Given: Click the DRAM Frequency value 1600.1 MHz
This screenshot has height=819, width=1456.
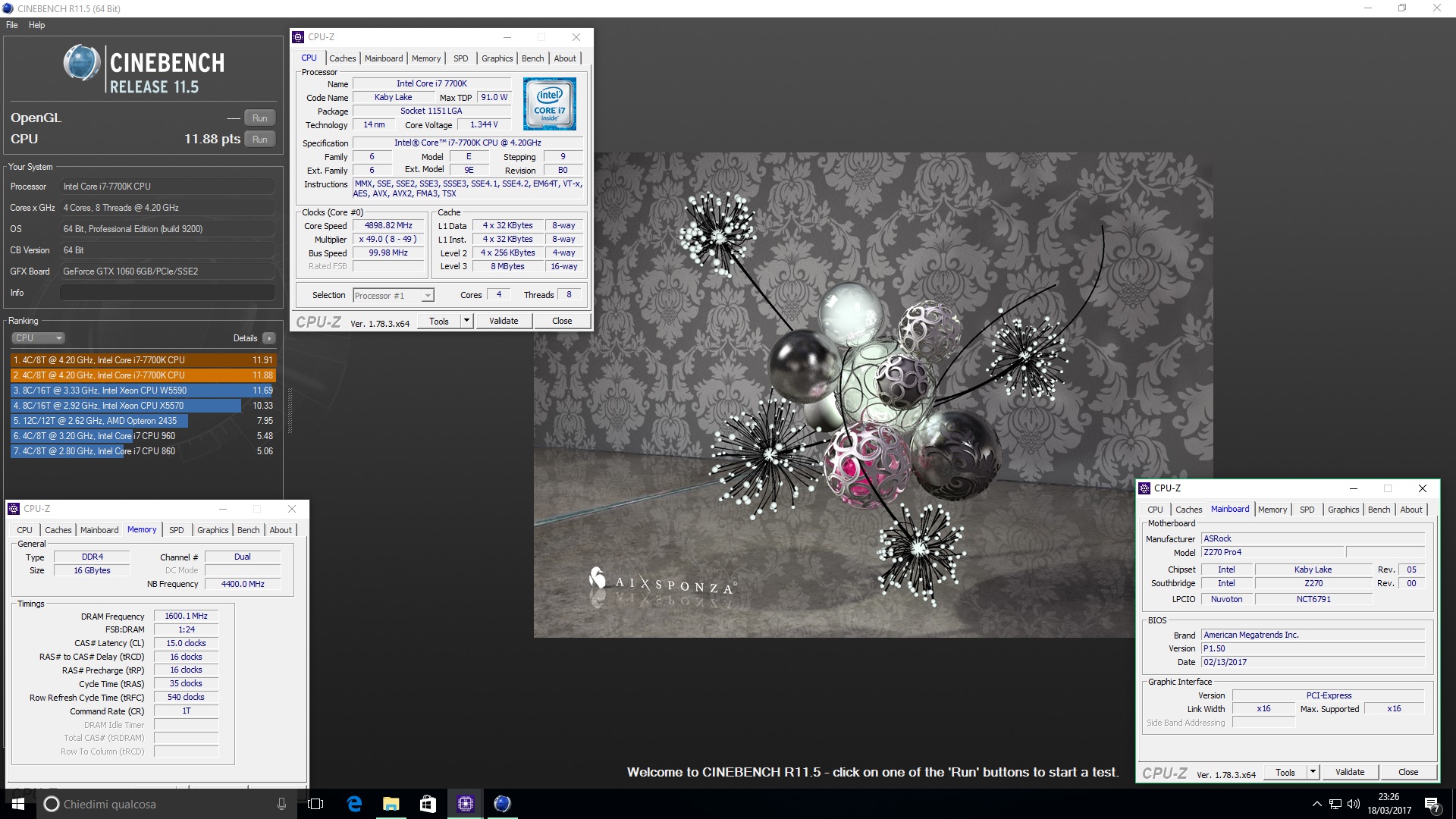Looking at the screenshot, I should coord(186,617).
